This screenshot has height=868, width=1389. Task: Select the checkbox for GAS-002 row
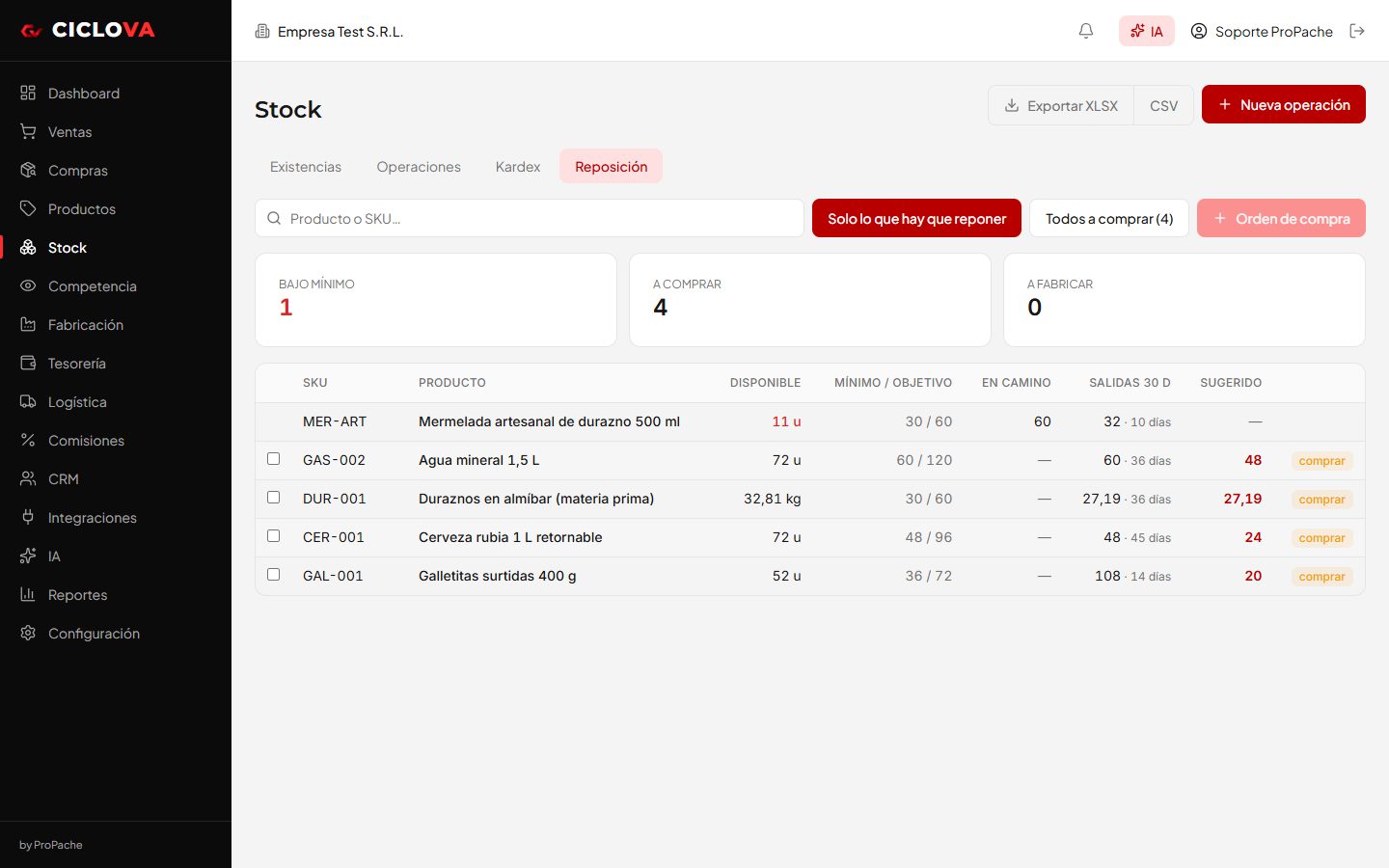point(274,459)
